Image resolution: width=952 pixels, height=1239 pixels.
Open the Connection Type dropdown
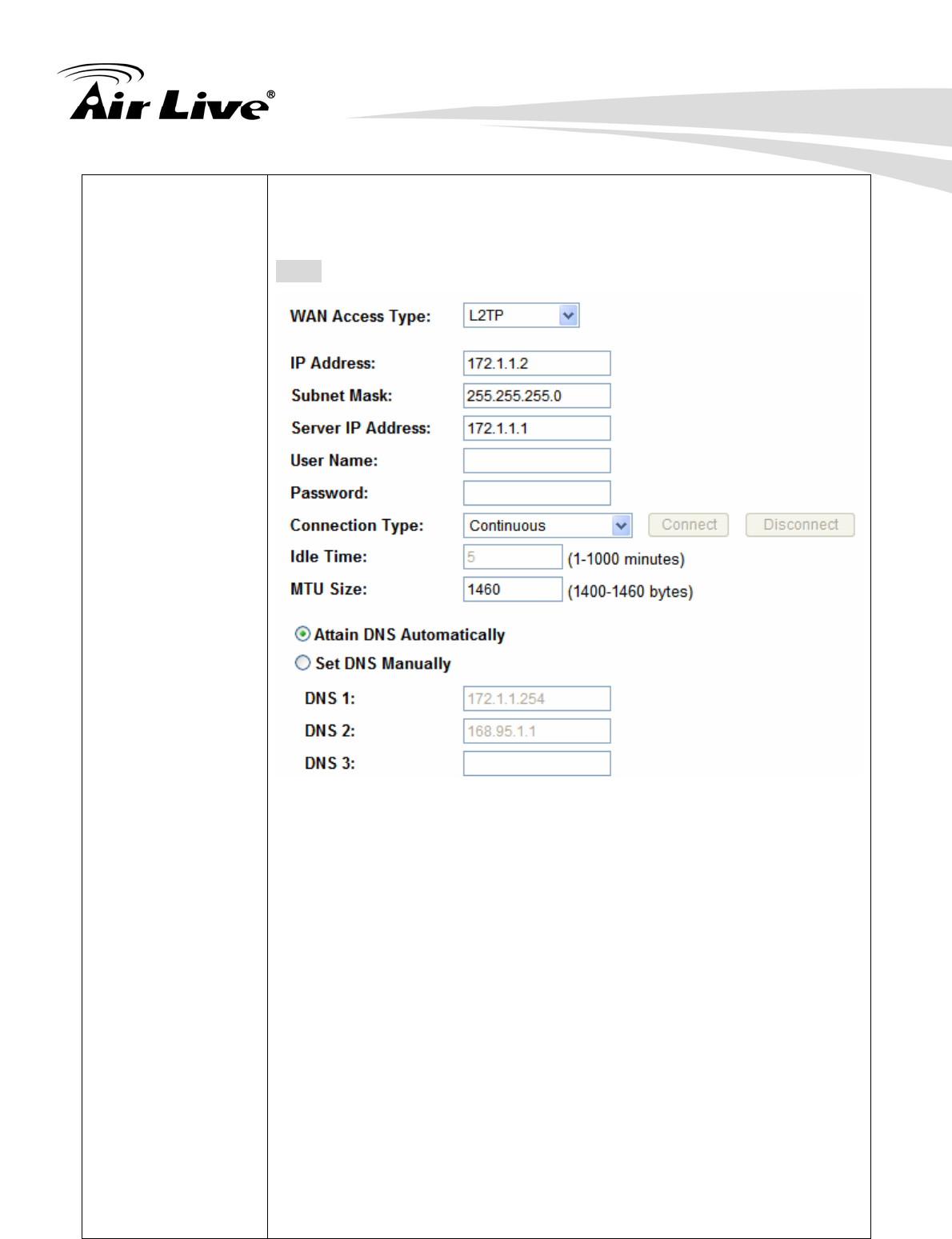547,526
